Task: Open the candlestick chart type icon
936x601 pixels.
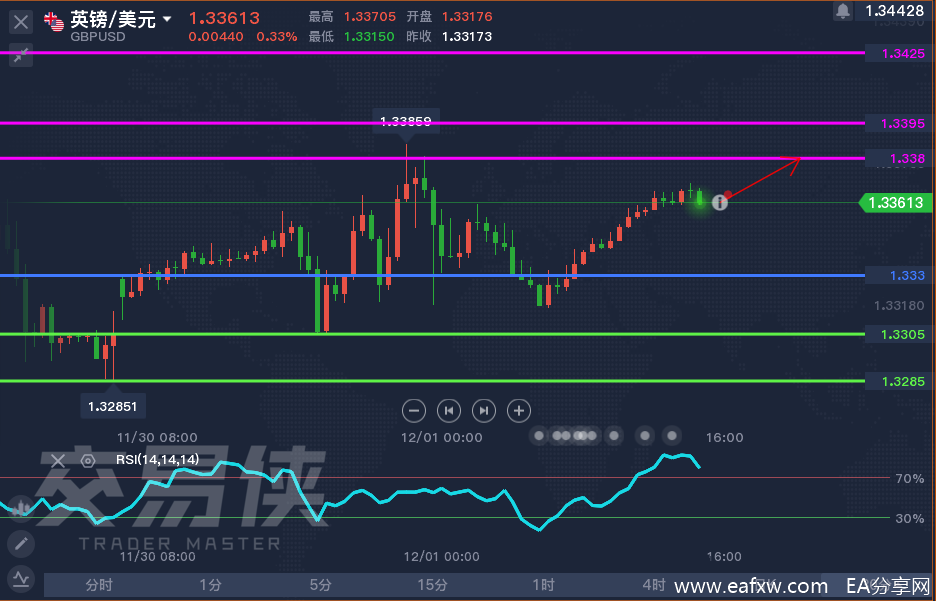Action: pyautogui.click(x=21, y=507)
